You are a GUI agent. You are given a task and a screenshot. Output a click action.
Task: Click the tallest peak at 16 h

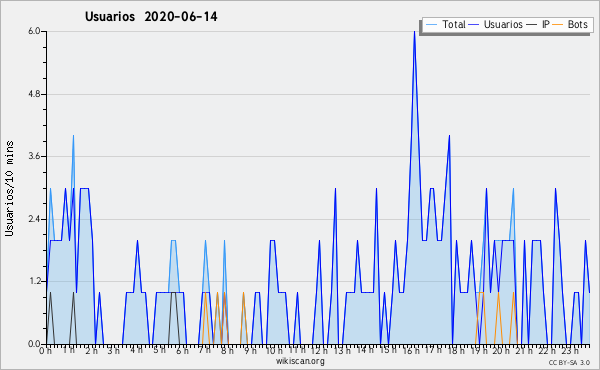click(x=414, y=32)
